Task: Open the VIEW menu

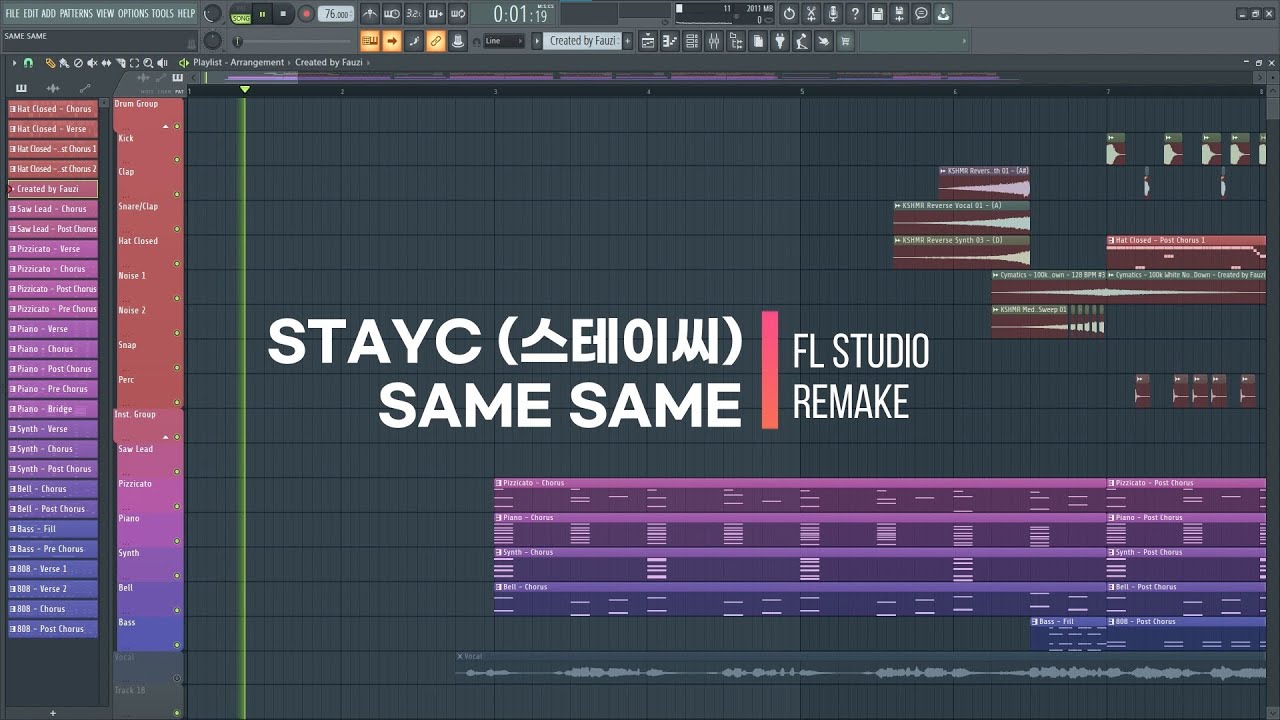Action: (x=105, y=13)
